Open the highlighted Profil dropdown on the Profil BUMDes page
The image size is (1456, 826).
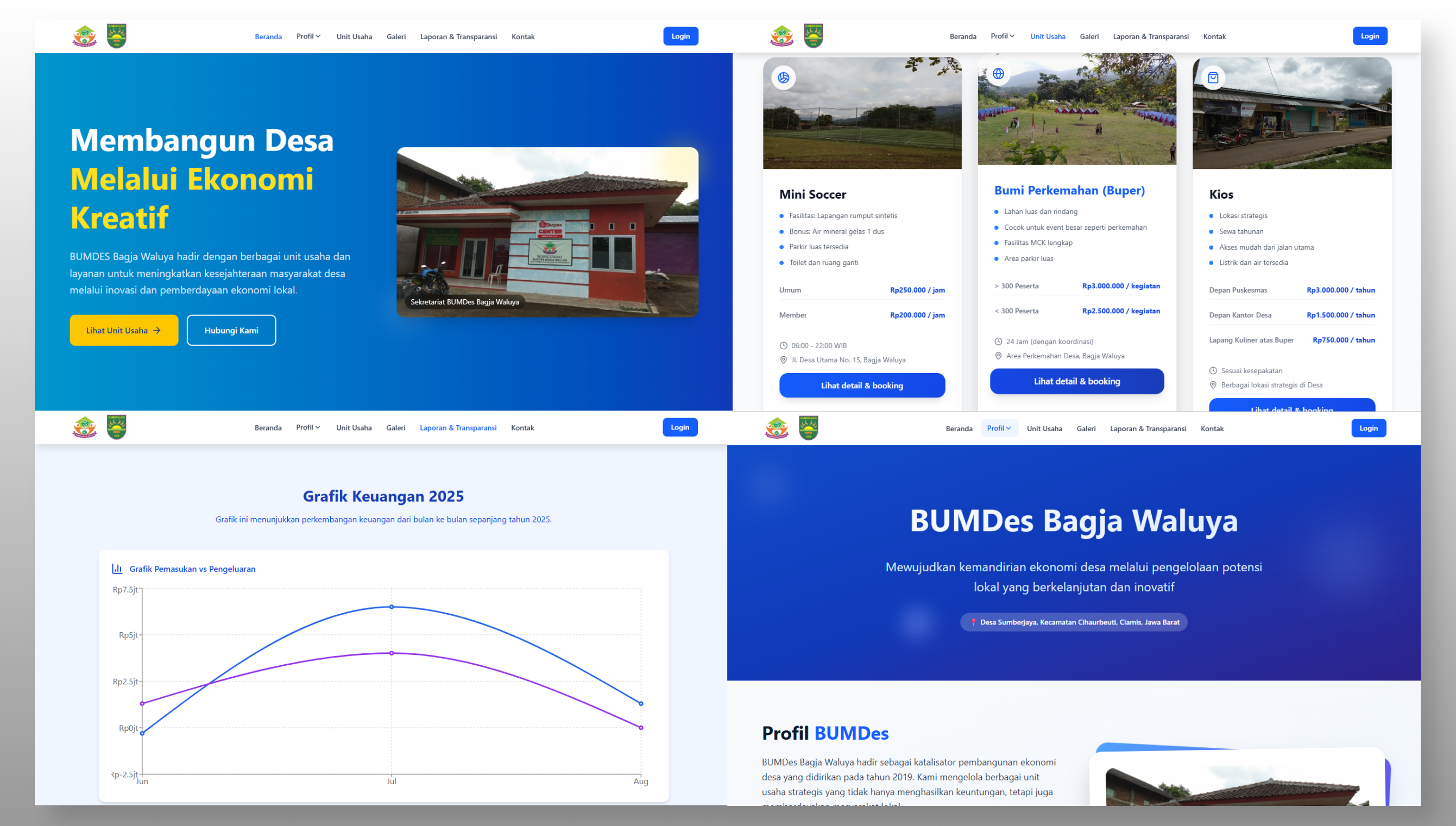[999, 428]
